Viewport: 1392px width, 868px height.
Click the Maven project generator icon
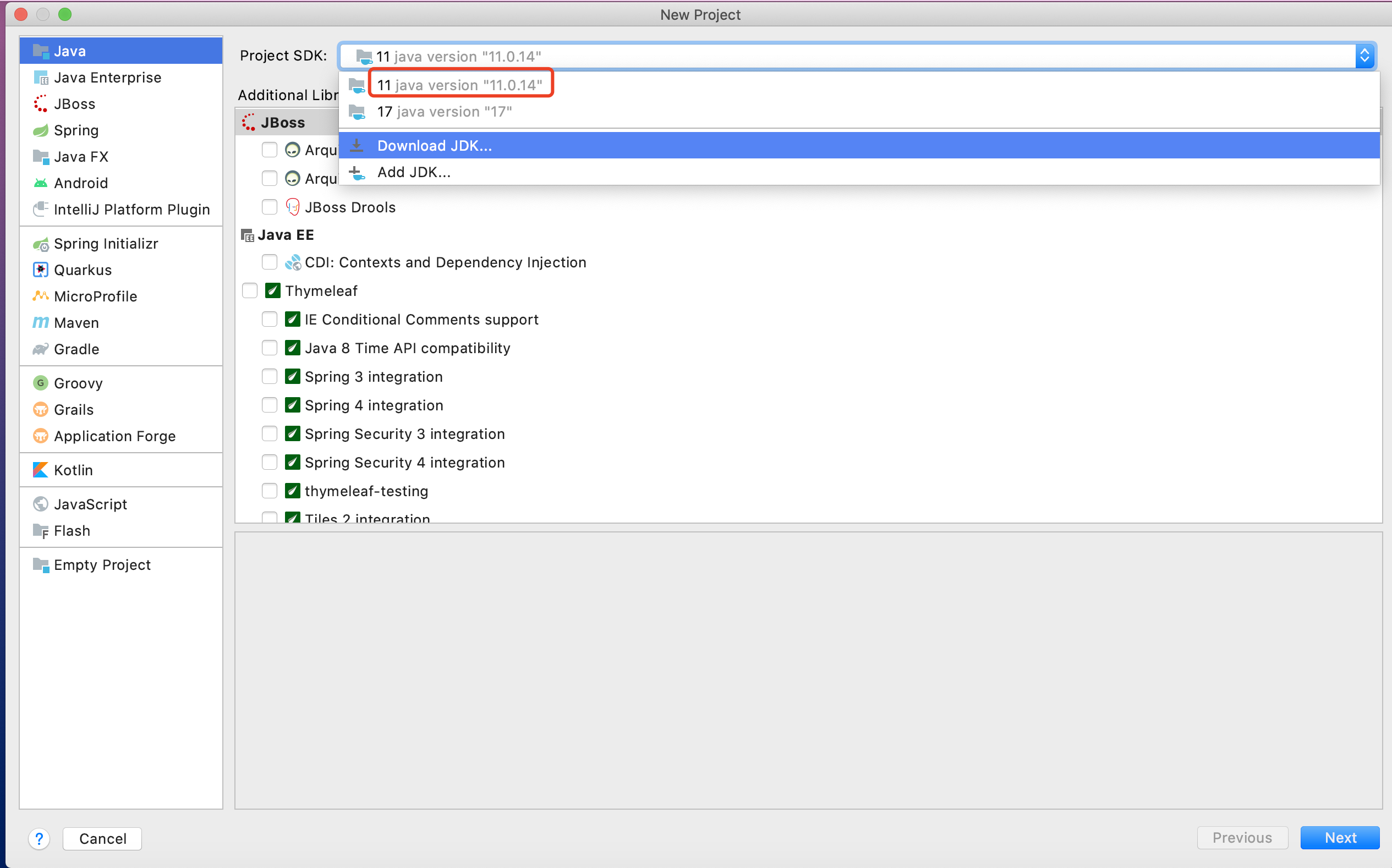point(41,322)
